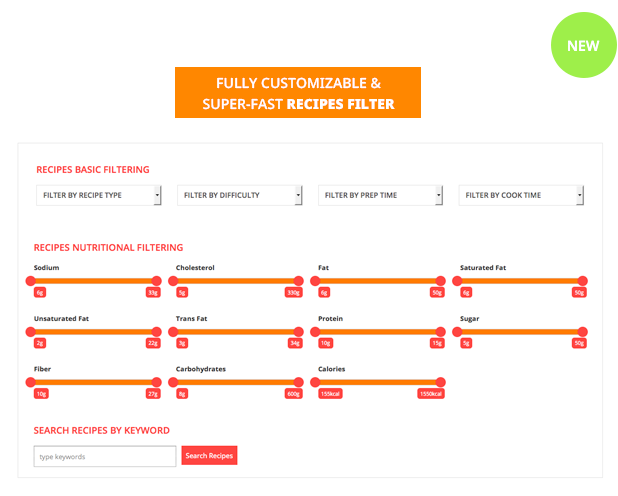Click the Carbohydrates slider's right handle
Screen dimensions: 618x496
298,382
